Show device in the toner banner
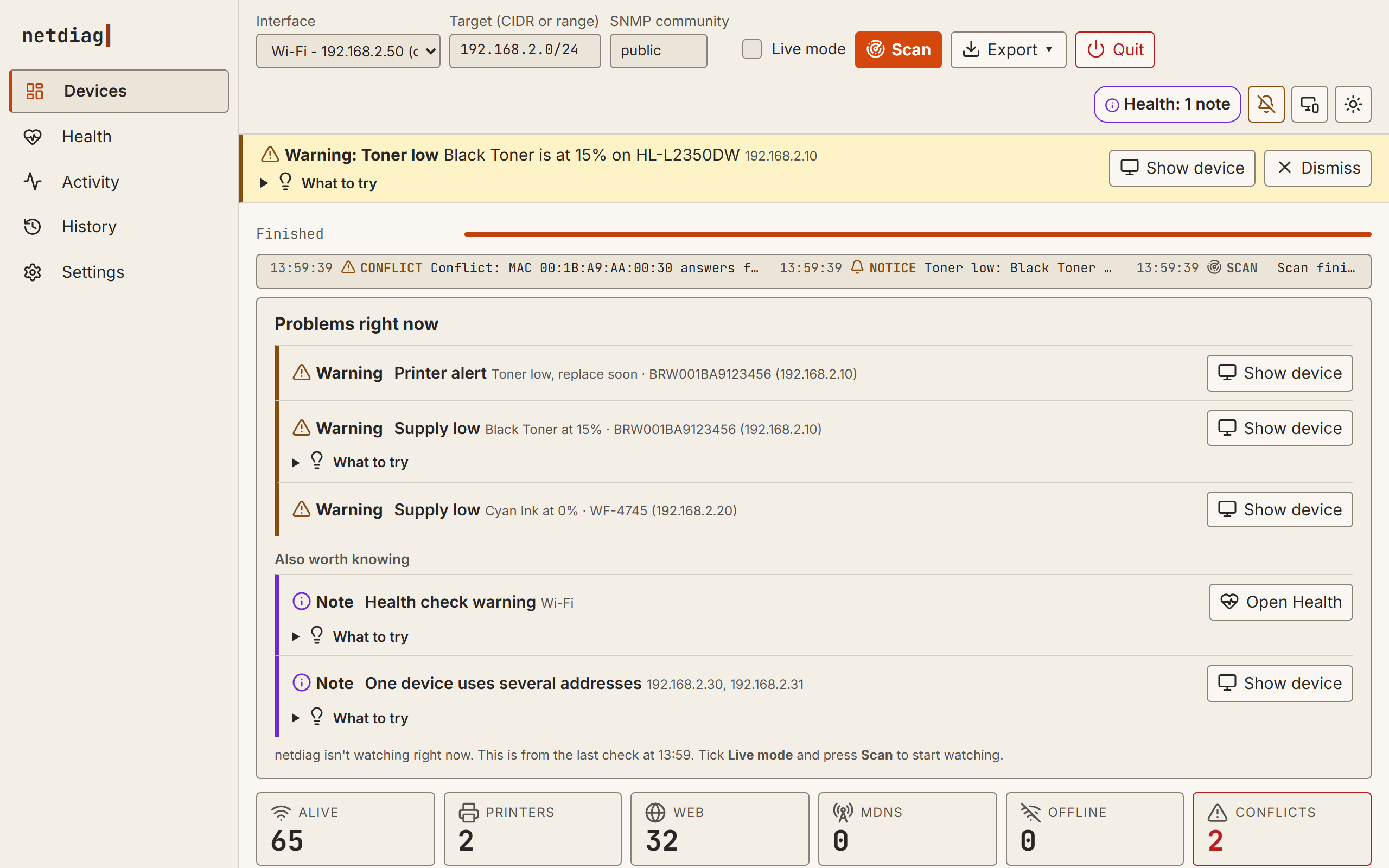 [1182, 168]
